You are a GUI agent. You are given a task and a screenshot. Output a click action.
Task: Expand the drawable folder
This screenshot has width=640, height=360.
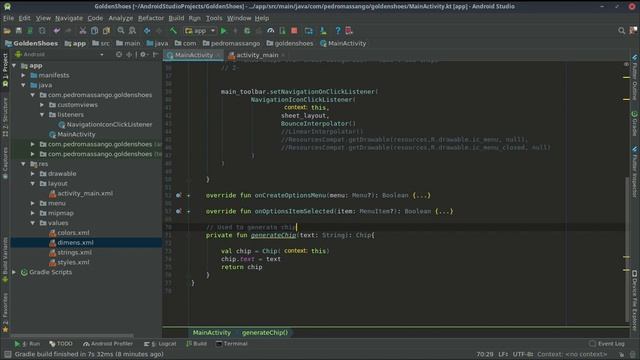click(33, 174)
